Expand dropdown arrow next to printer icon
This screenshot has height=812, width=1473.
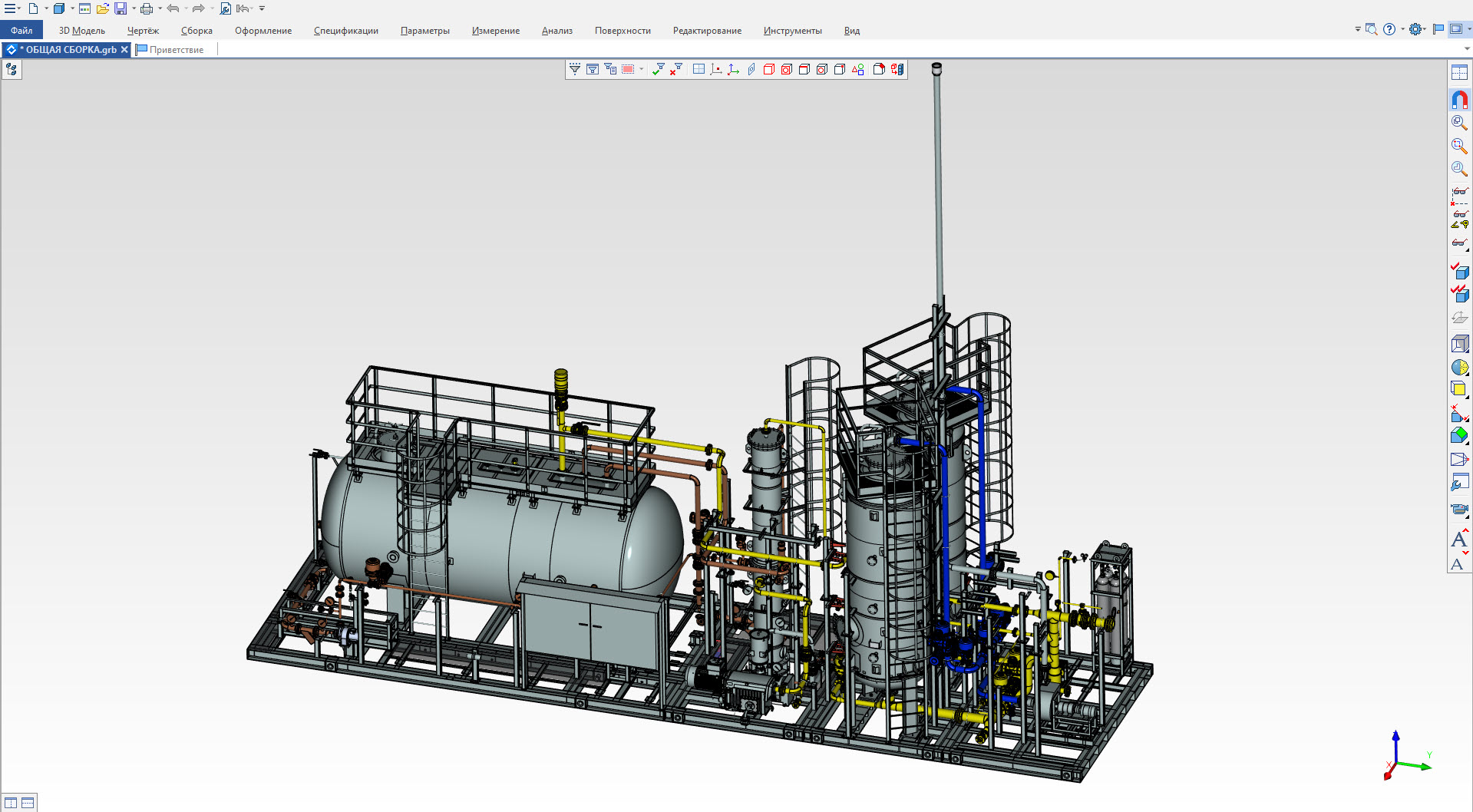pos(160,8)
